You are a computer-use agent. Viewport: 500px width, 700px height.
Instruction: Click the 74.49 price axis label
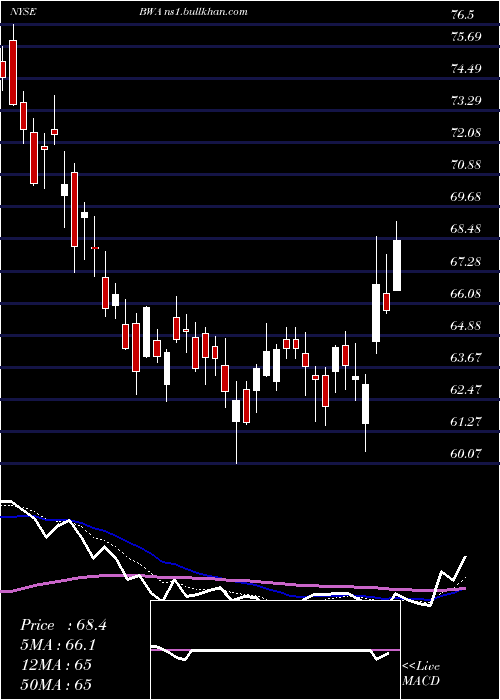[x=466, y=69]
